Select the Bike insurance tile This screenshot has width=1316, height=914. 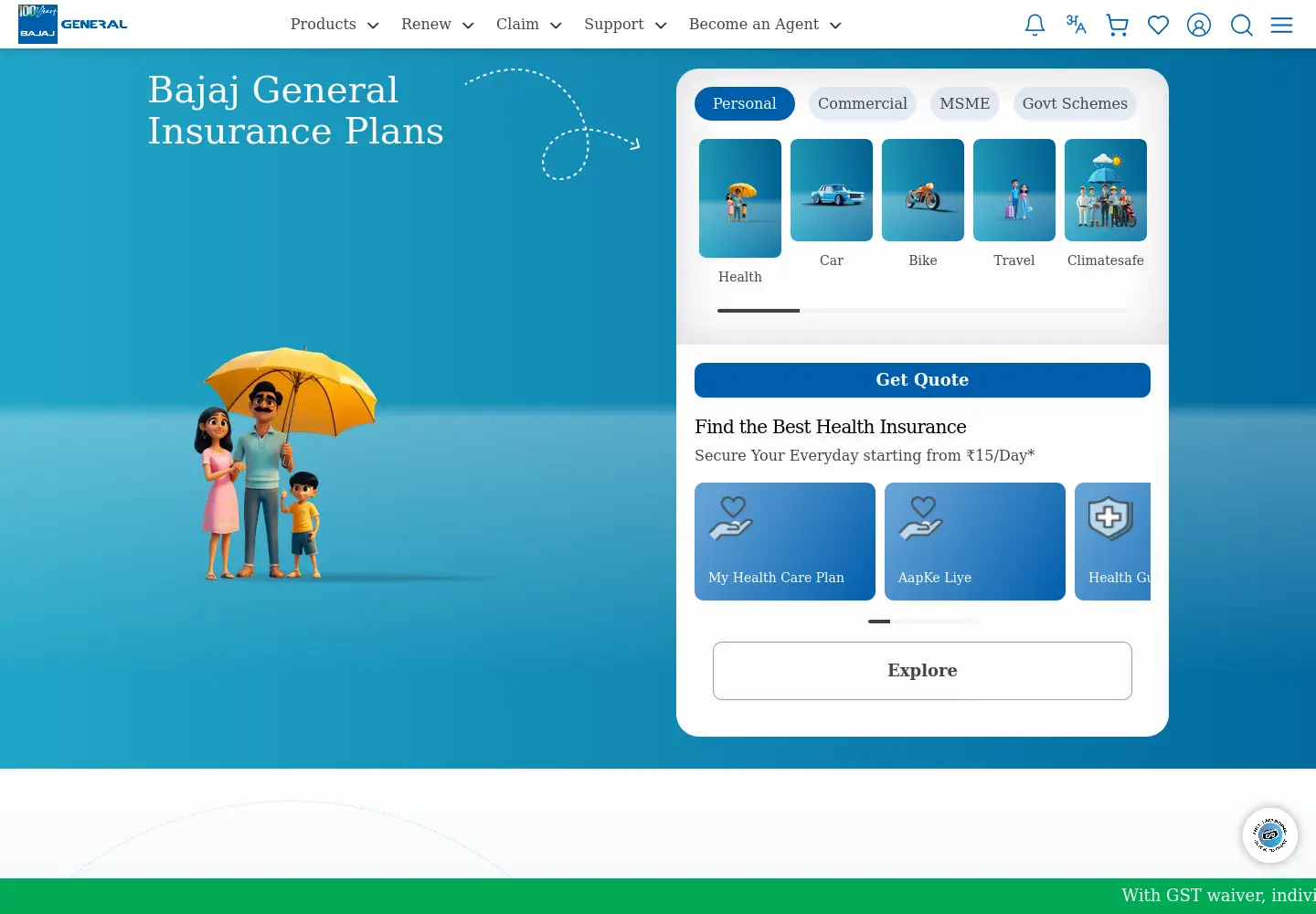[x=923, y=204]
